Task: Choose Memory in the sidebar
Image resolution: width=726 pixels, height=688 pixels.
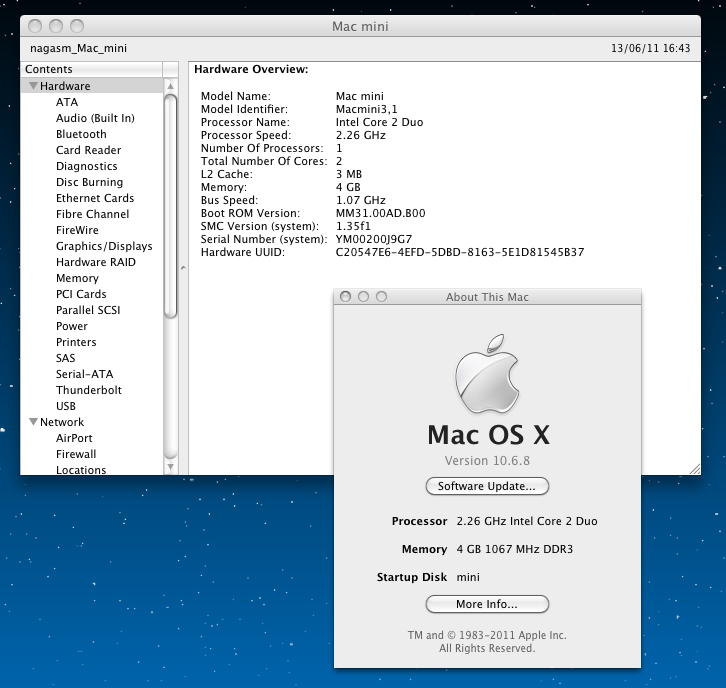Action: (77, 278)
